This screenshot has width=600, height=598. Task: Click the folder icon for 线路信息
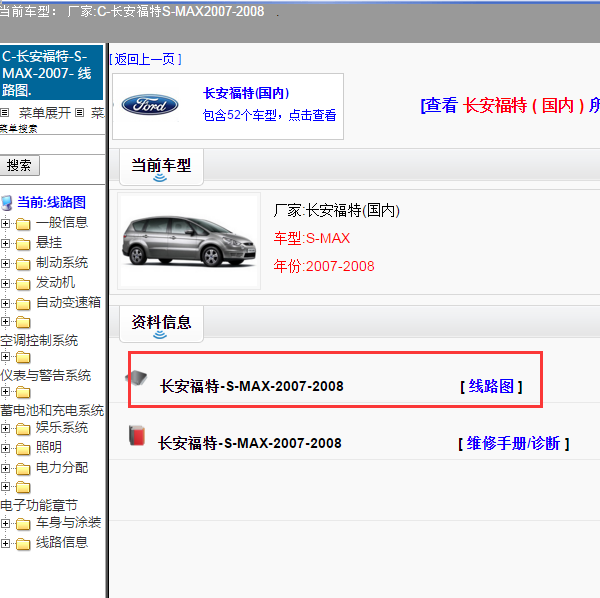23,543
